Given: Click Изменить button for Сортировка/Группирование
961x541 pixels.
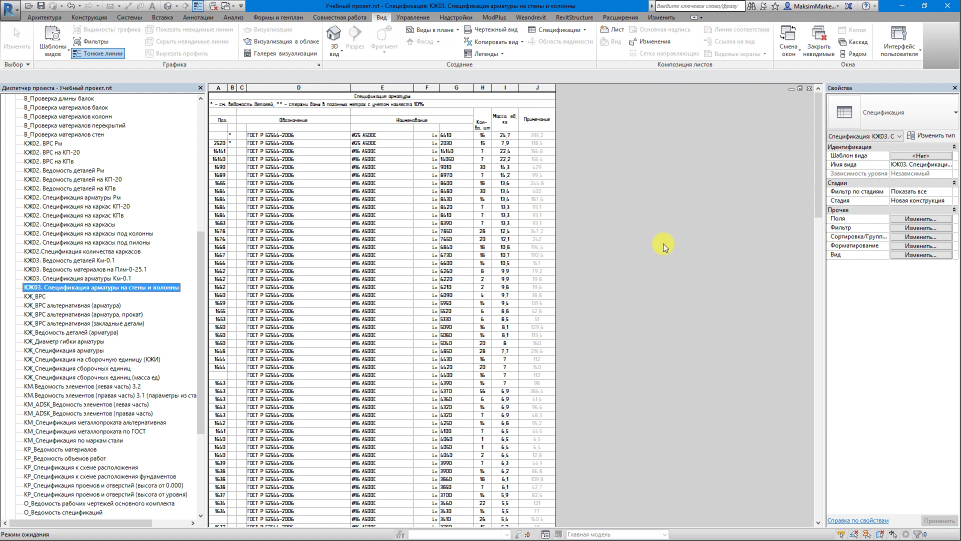Looking at the screenshot, I should click(921, 236).
